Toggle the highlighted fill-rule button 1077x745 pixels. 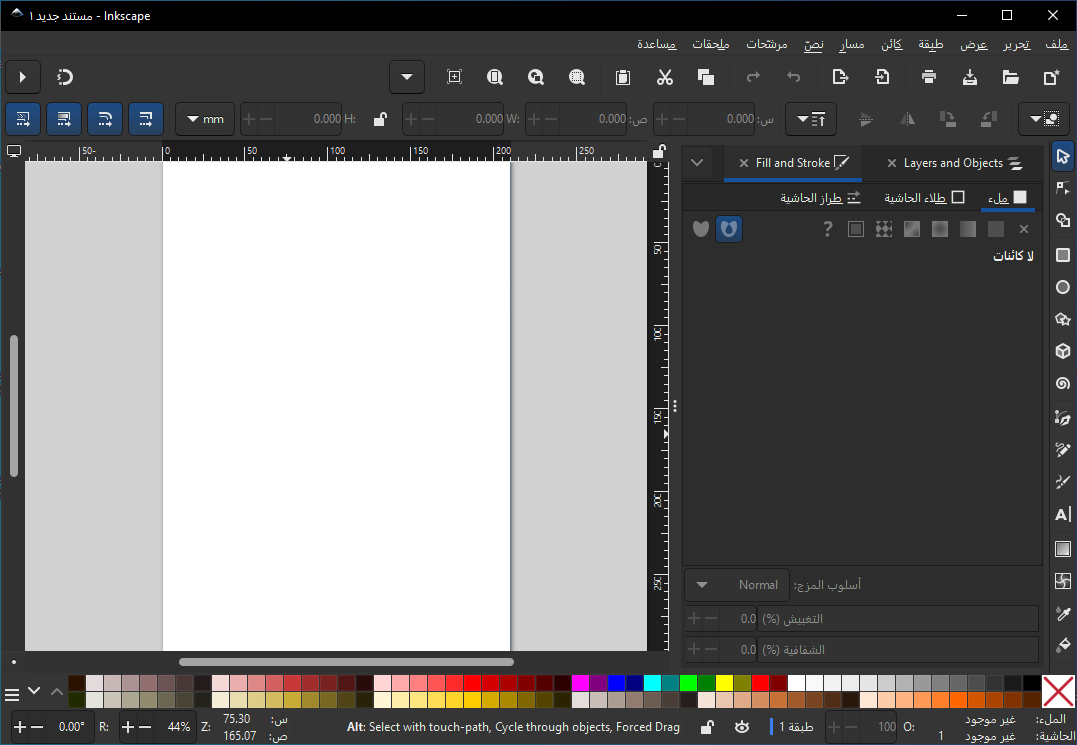click(729, 229)
